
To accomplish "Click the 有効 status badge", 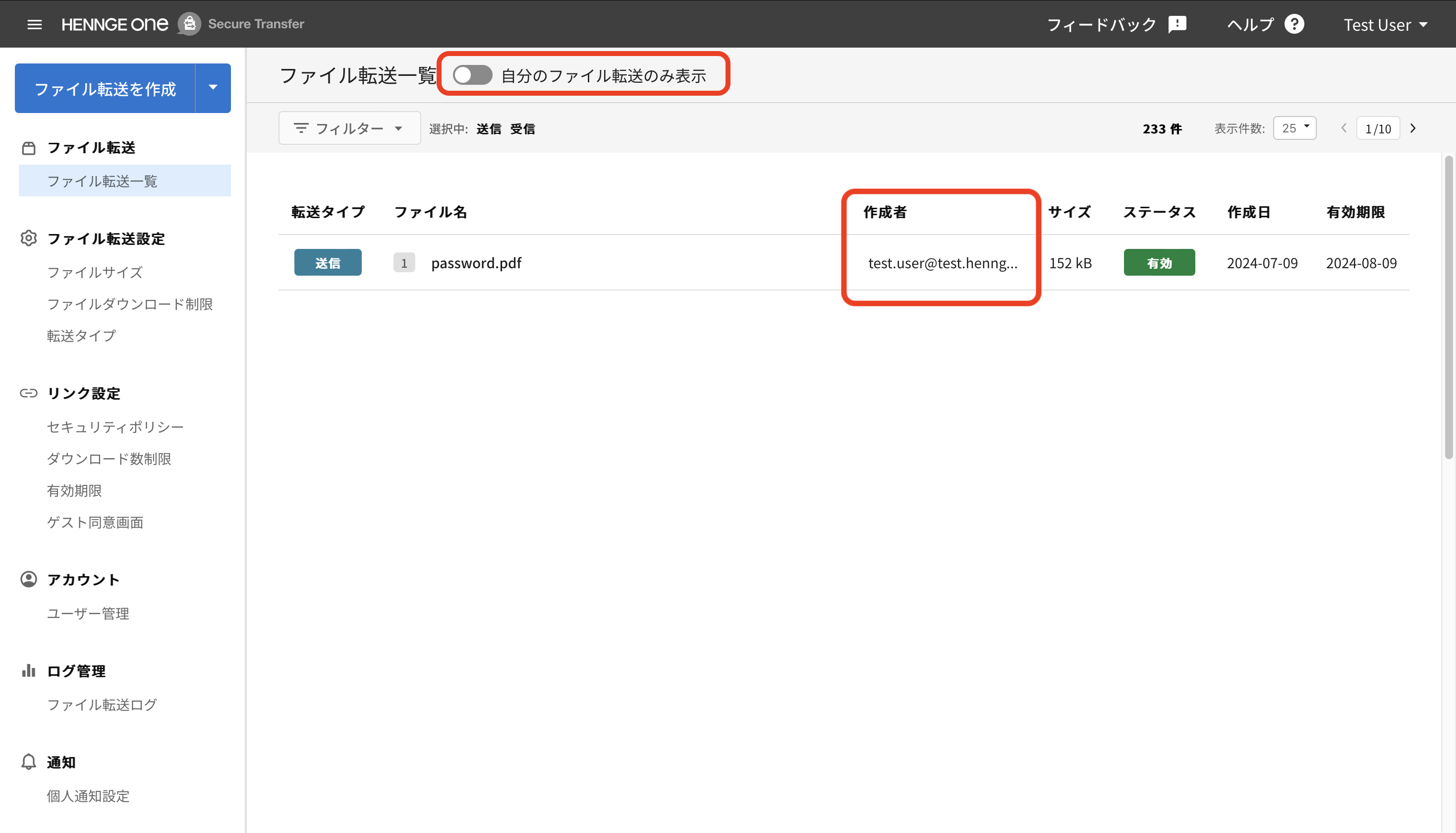I will (x=1159, y=263).
